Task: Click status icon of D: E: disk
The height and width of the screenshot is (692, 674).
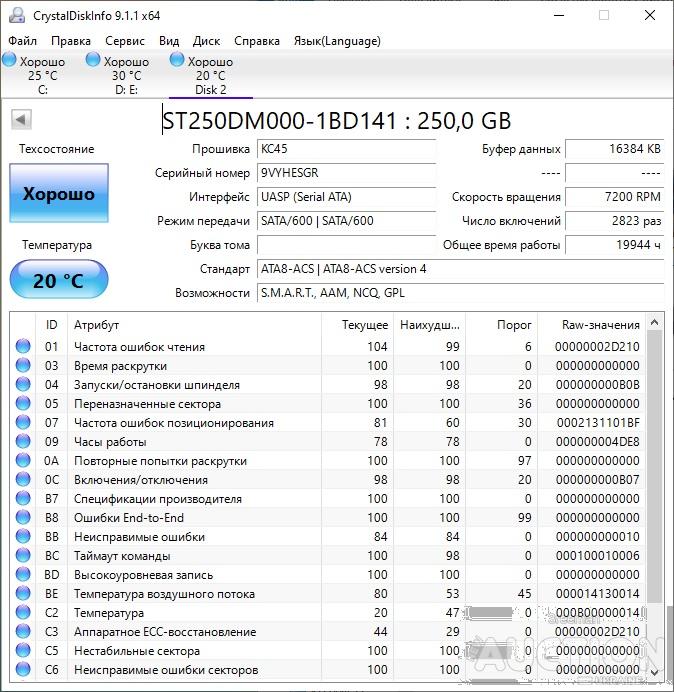Action: [x=93, y=60]
